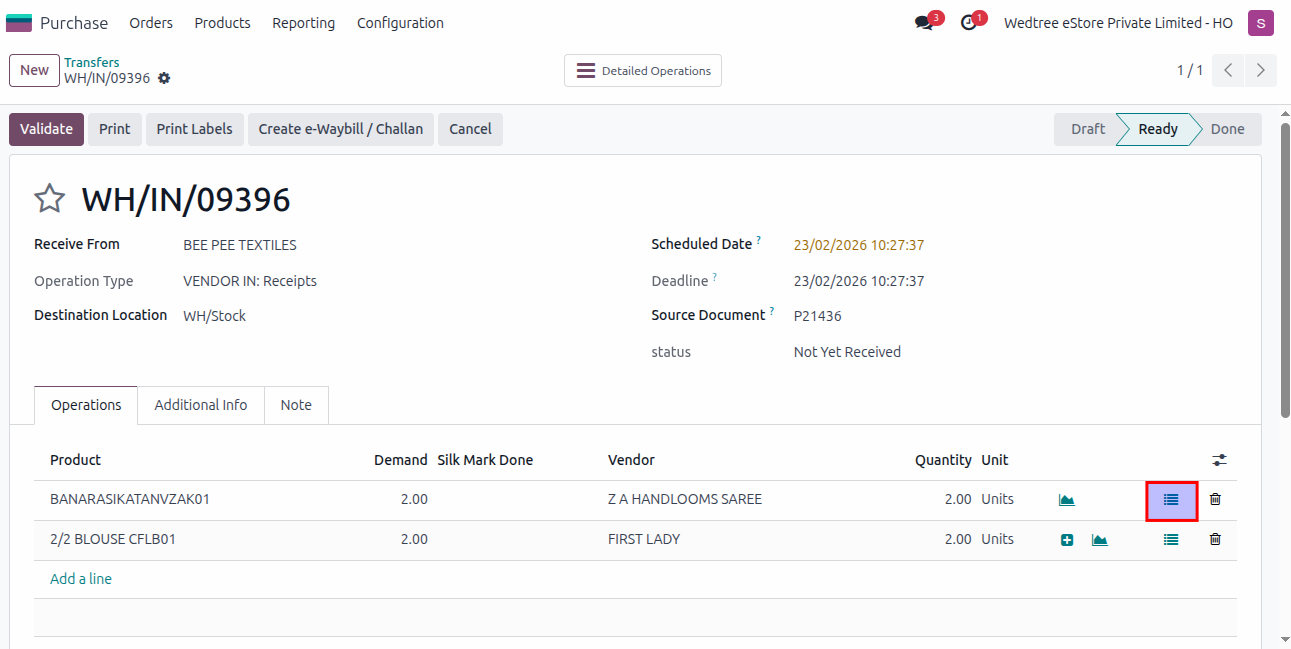Click the Add a line link
The image size is (1291, 649).
point(81,579)
